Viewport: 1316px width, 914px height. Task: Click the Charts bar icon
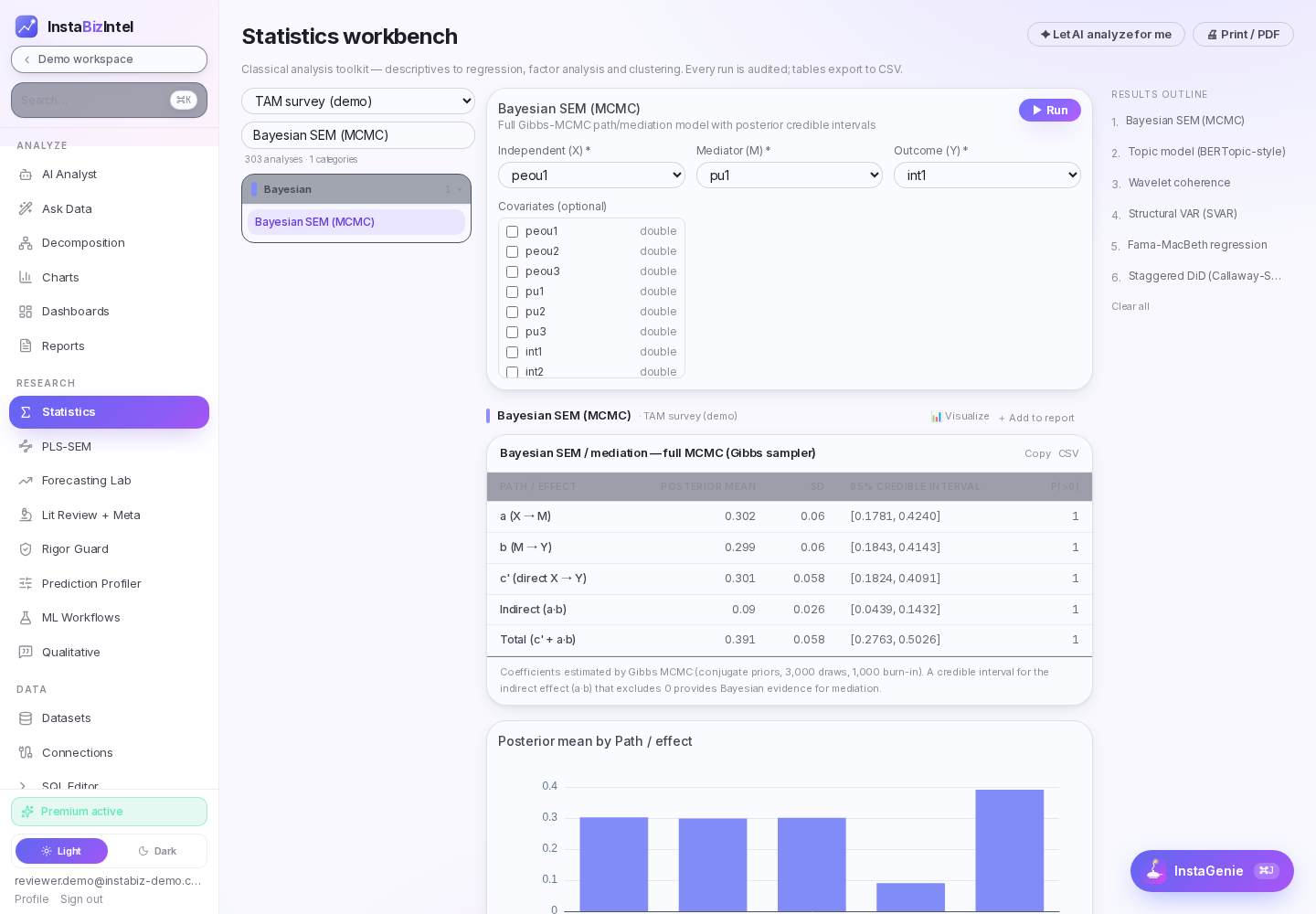26,277
